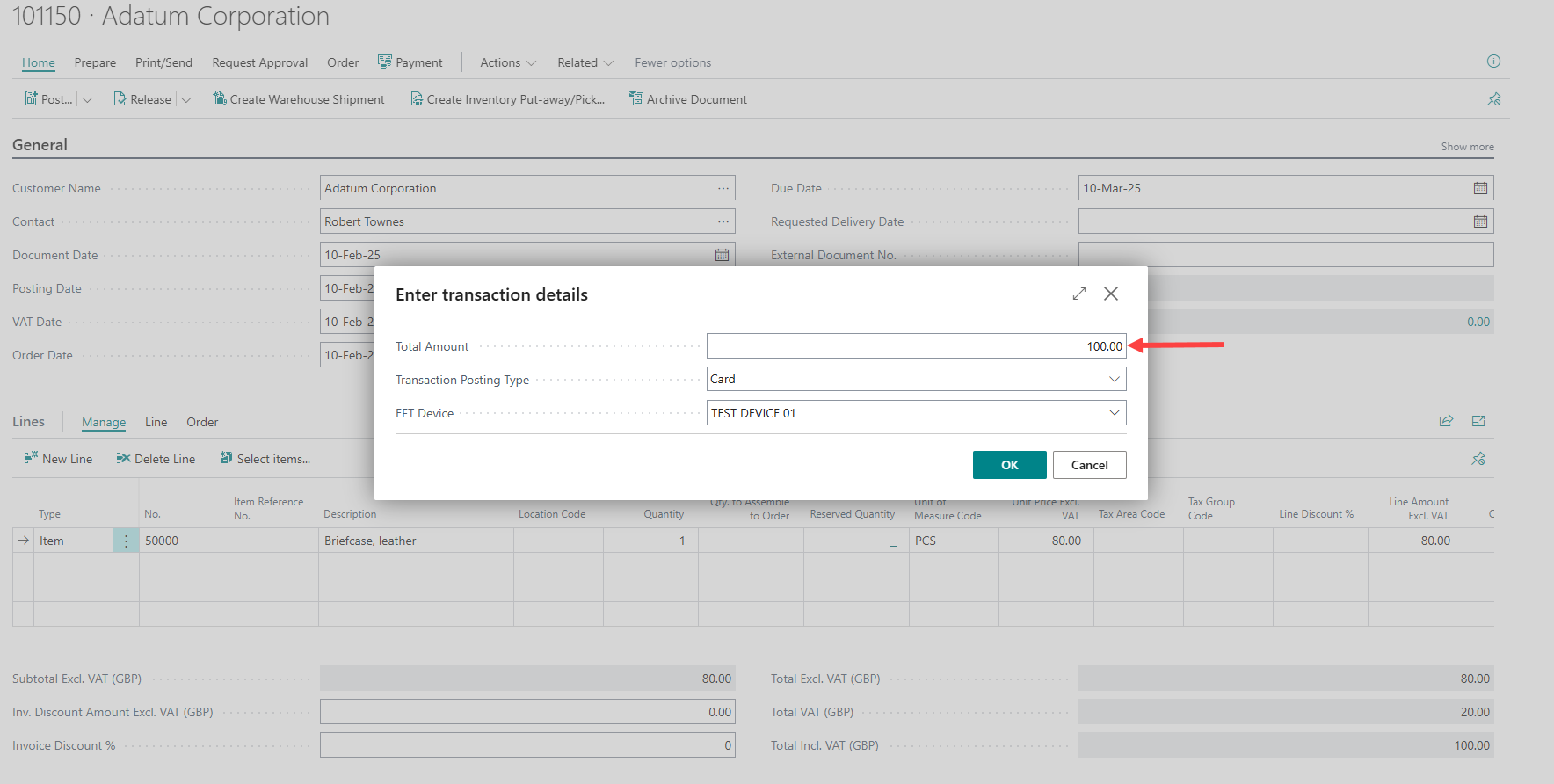Expand the EFT Device dropdown
This screenshot has height=784, width=1554.
pos(1114,413)
